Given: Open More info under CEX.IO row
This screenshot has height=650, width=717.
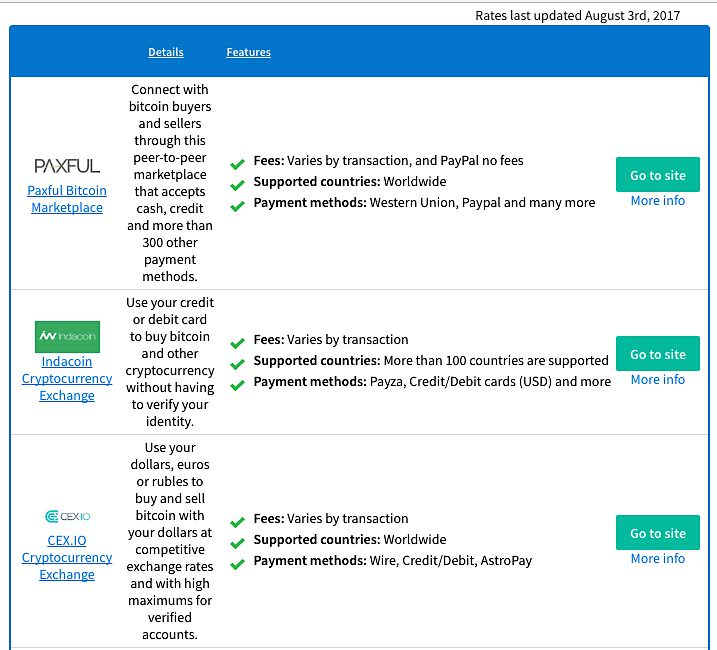Looking at the screenshot, I should click(658, 558).
